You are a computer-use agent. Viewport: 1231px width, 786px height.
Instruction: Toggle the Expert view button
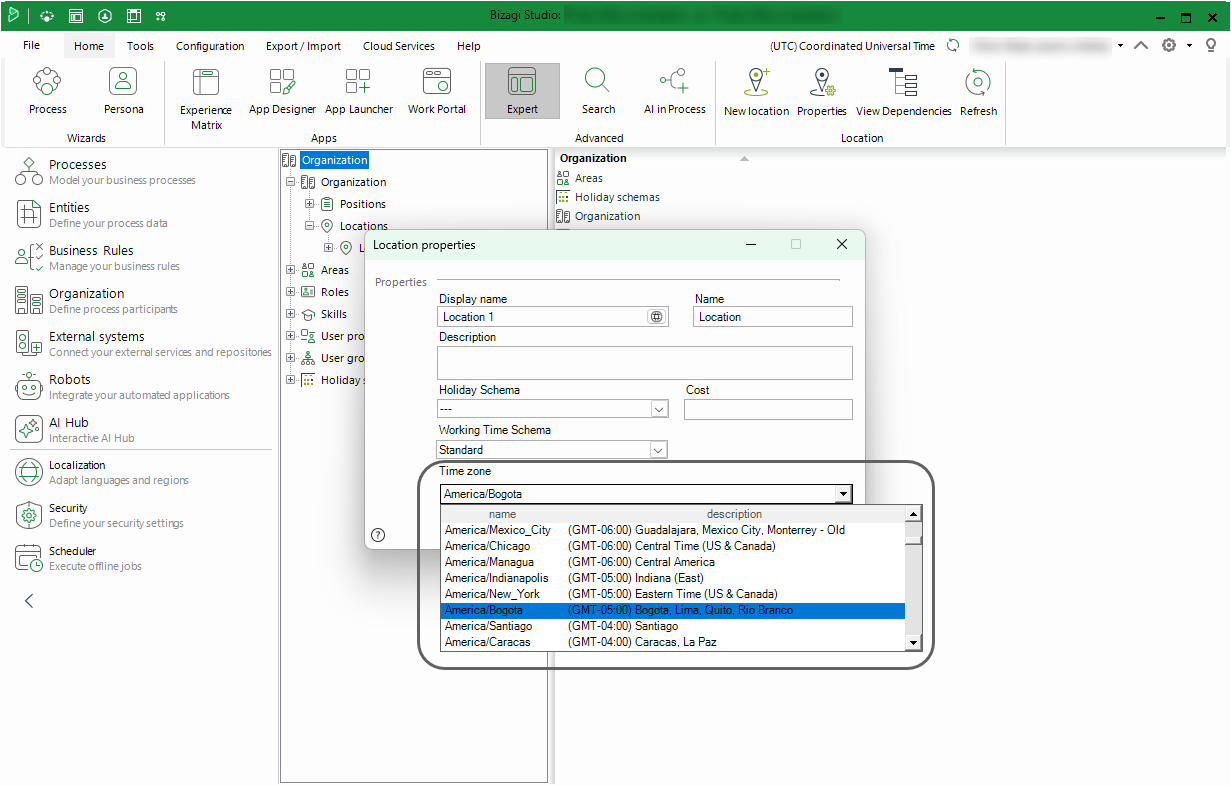click(x=522, y=91)
